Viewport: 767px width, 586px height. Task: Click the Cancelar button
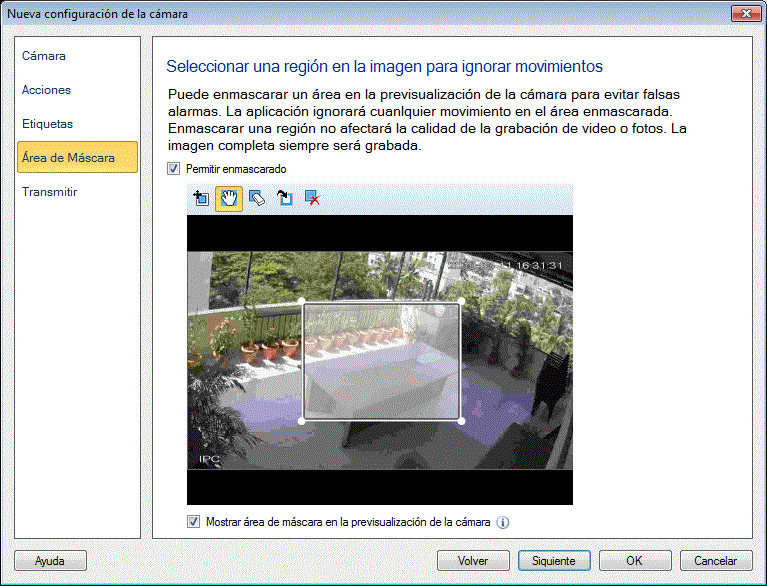click(x=716, y=561)
